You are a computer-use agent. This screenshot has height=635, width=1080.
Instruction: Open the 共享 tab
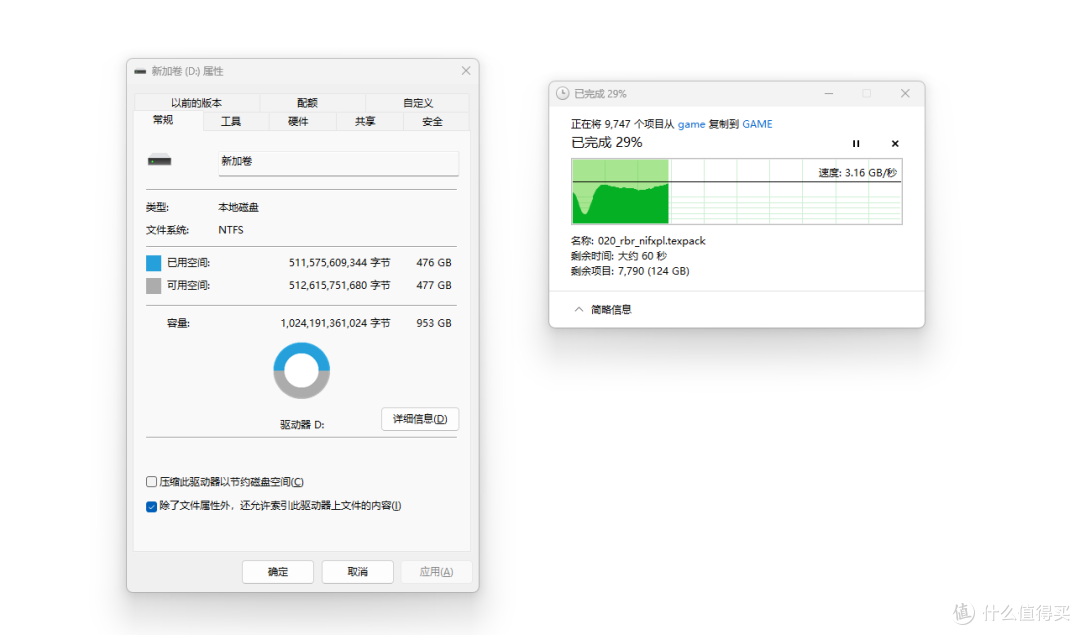coord(365,121)
